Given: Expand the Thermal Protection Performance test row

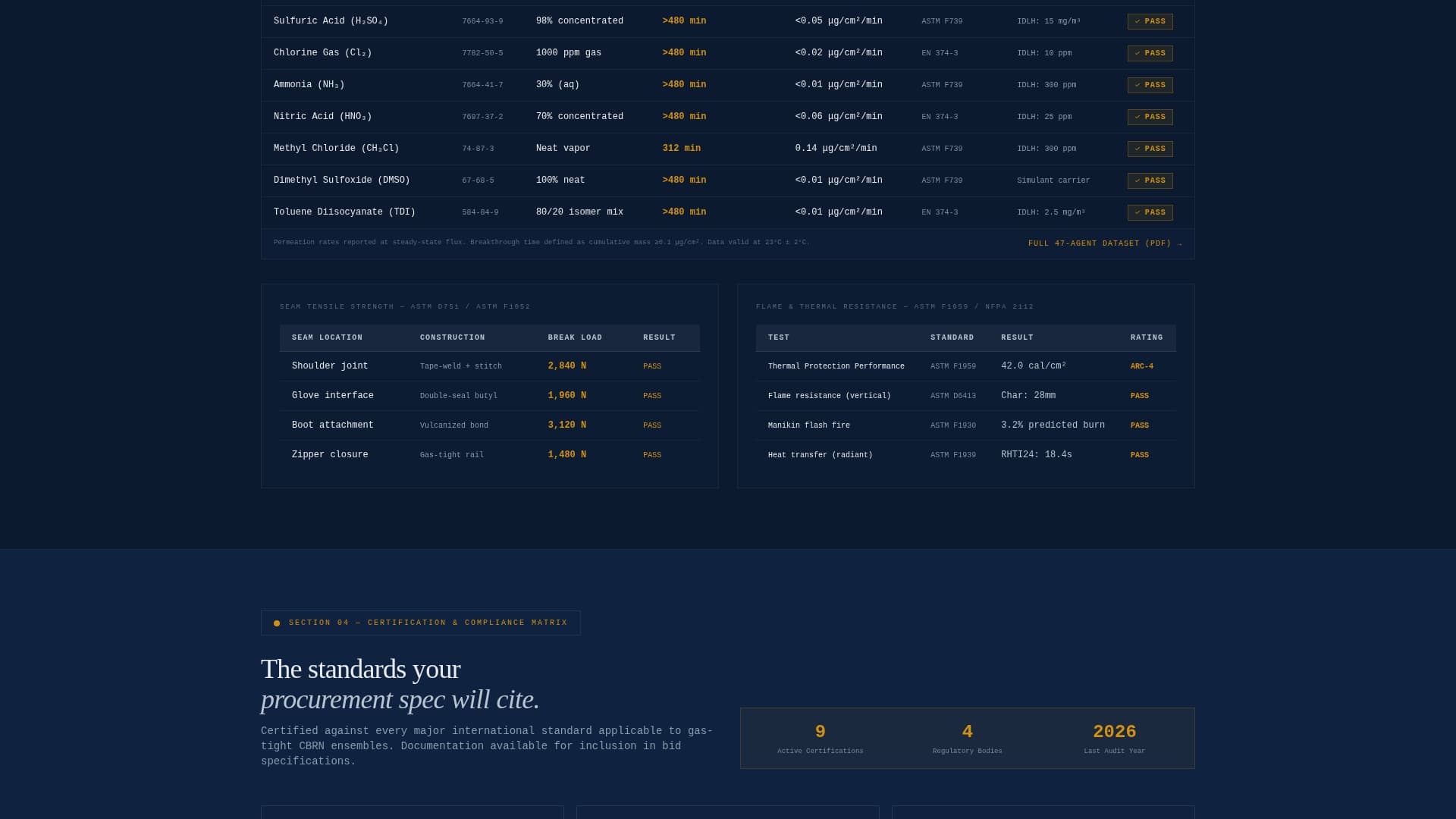Looking at the screenshot, I should point(965,366).
